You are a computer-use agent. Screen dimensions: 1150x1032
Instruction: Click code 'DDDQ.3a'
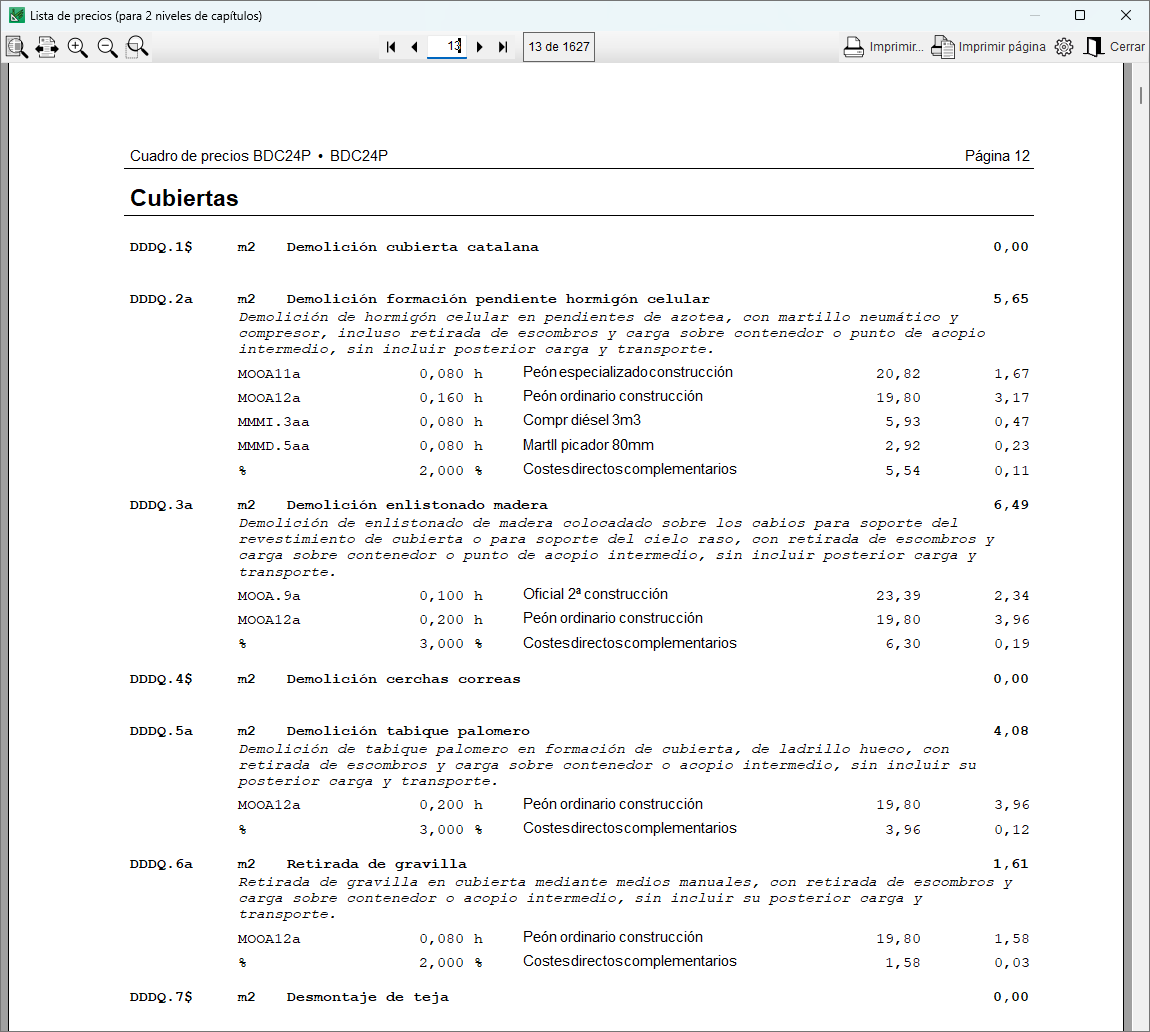[x=161, y=505]
